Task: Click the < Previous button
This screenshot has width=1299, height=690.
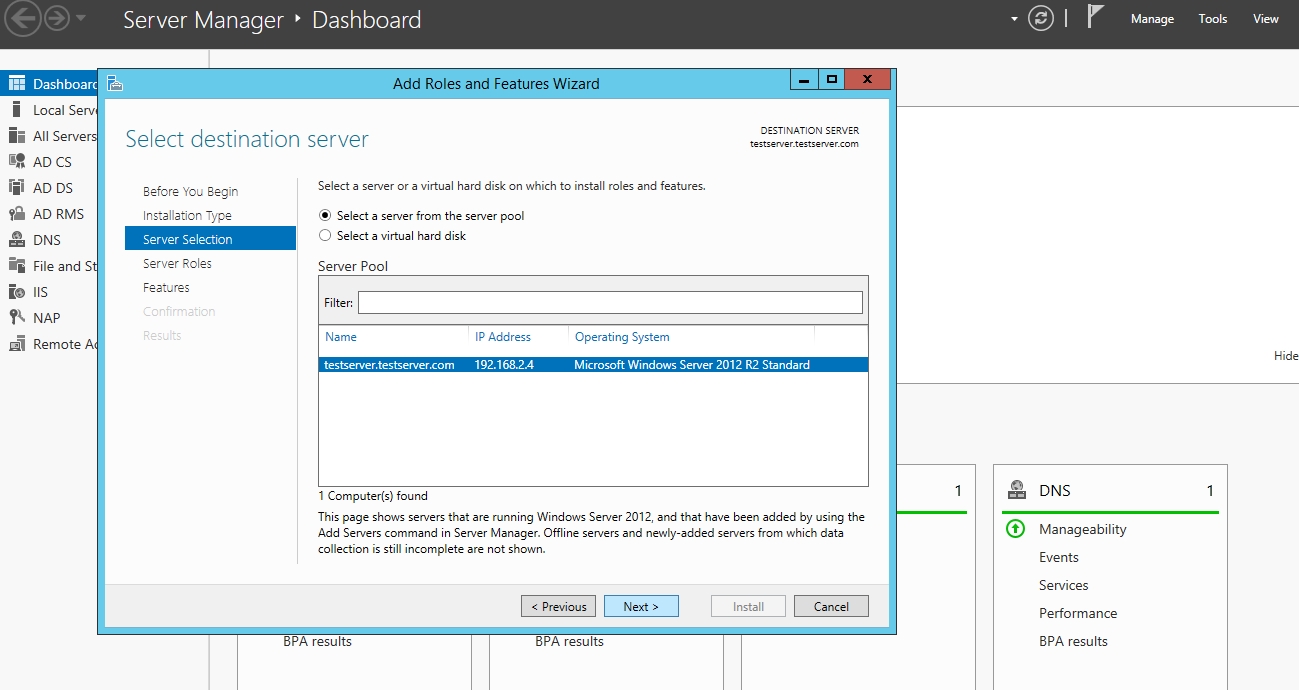Action: [x=558, y=606]
